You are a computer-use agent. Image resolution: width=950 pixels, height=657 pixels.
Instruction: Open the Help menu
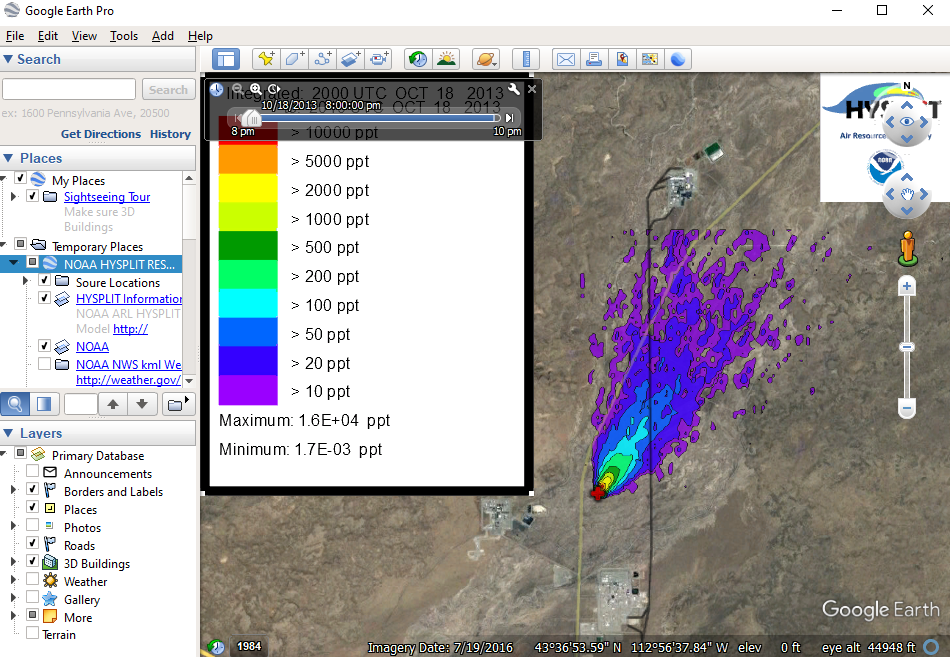(201, 36)
